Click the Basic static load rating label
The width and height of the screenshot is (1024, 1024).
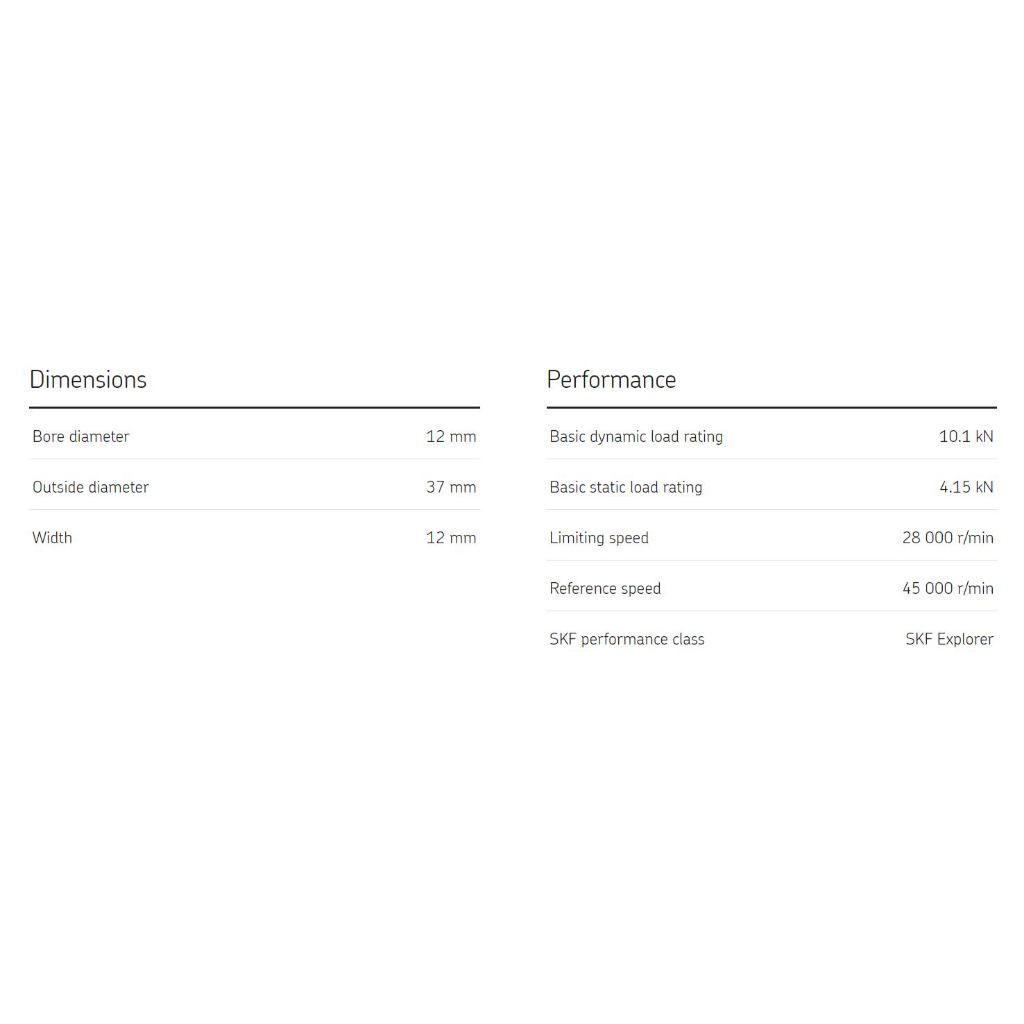626,488
